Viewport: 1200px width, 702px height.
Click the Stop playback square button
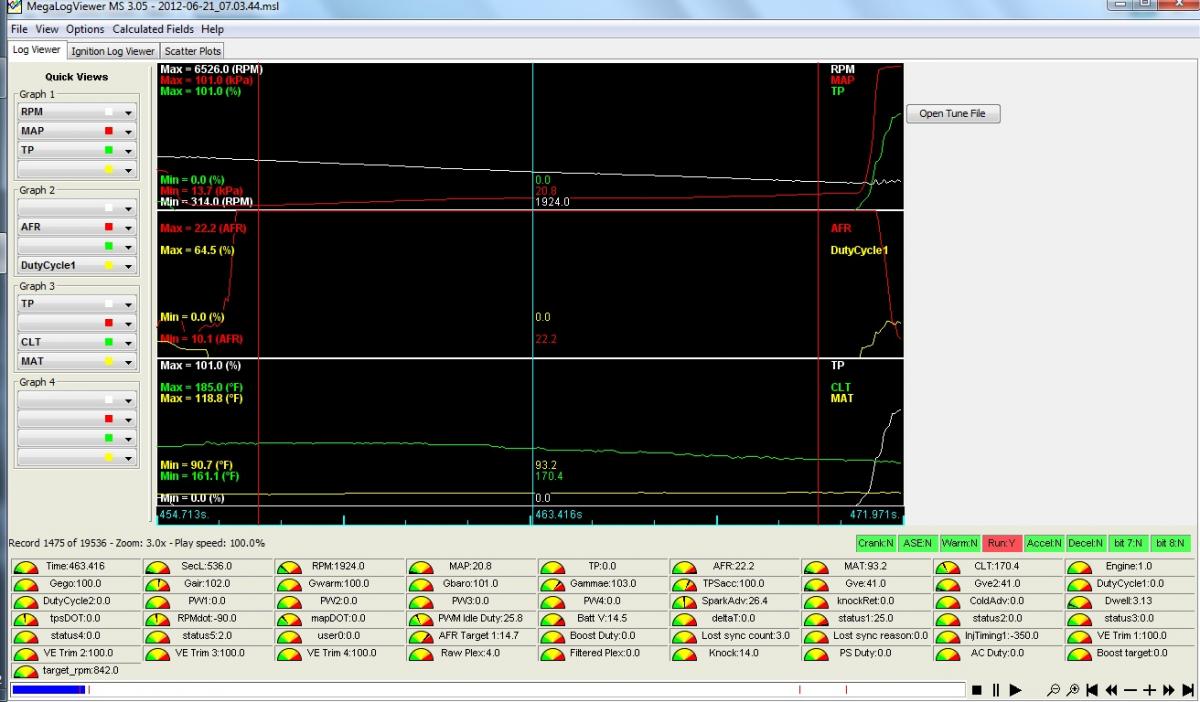[976, 690]
